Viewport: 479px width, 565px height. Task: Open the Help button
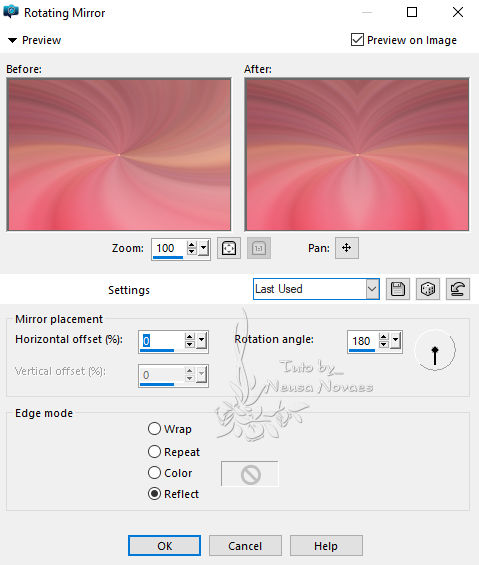pos(326,546)
